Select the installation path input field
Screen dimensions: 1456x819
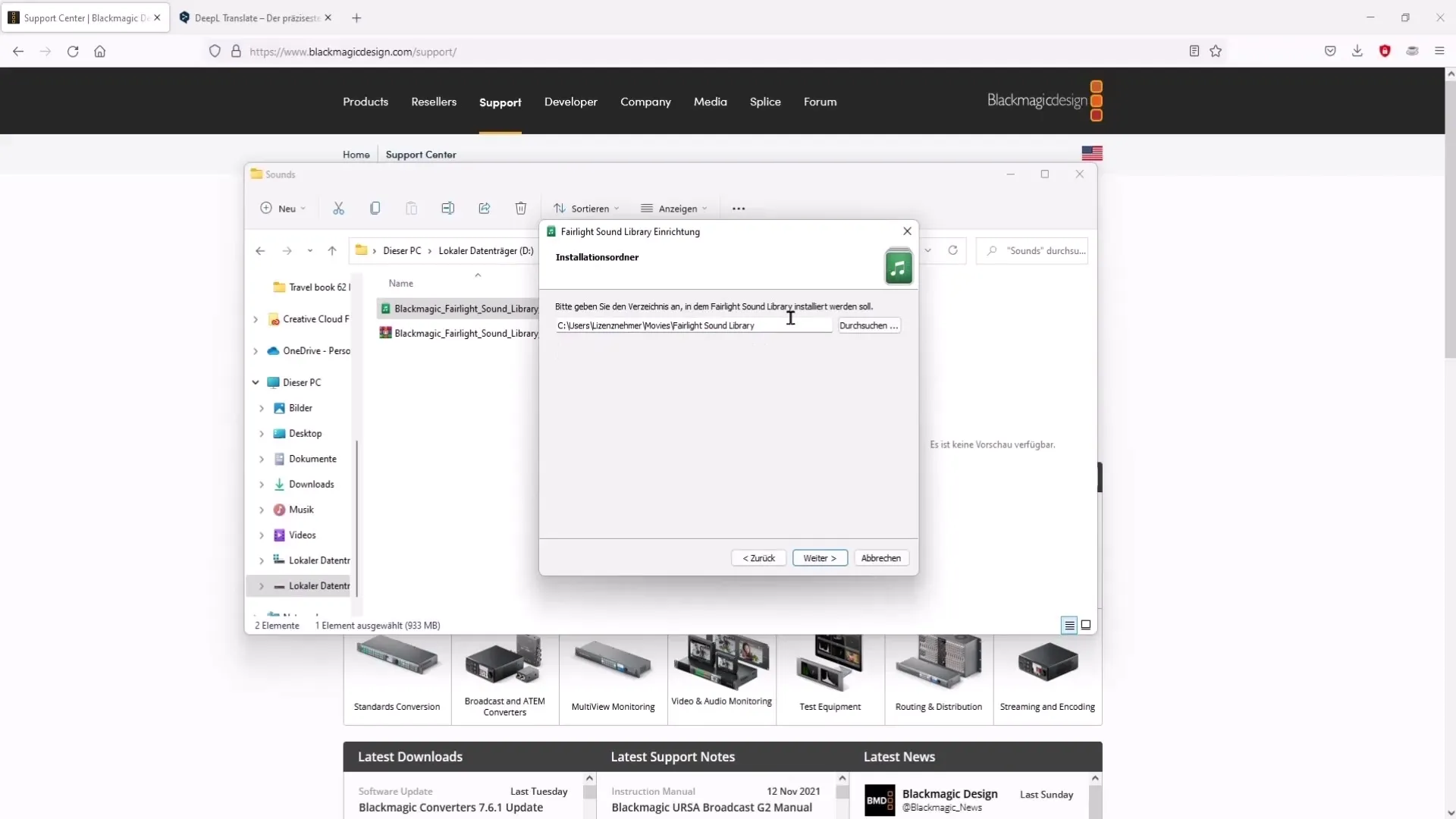693,325
